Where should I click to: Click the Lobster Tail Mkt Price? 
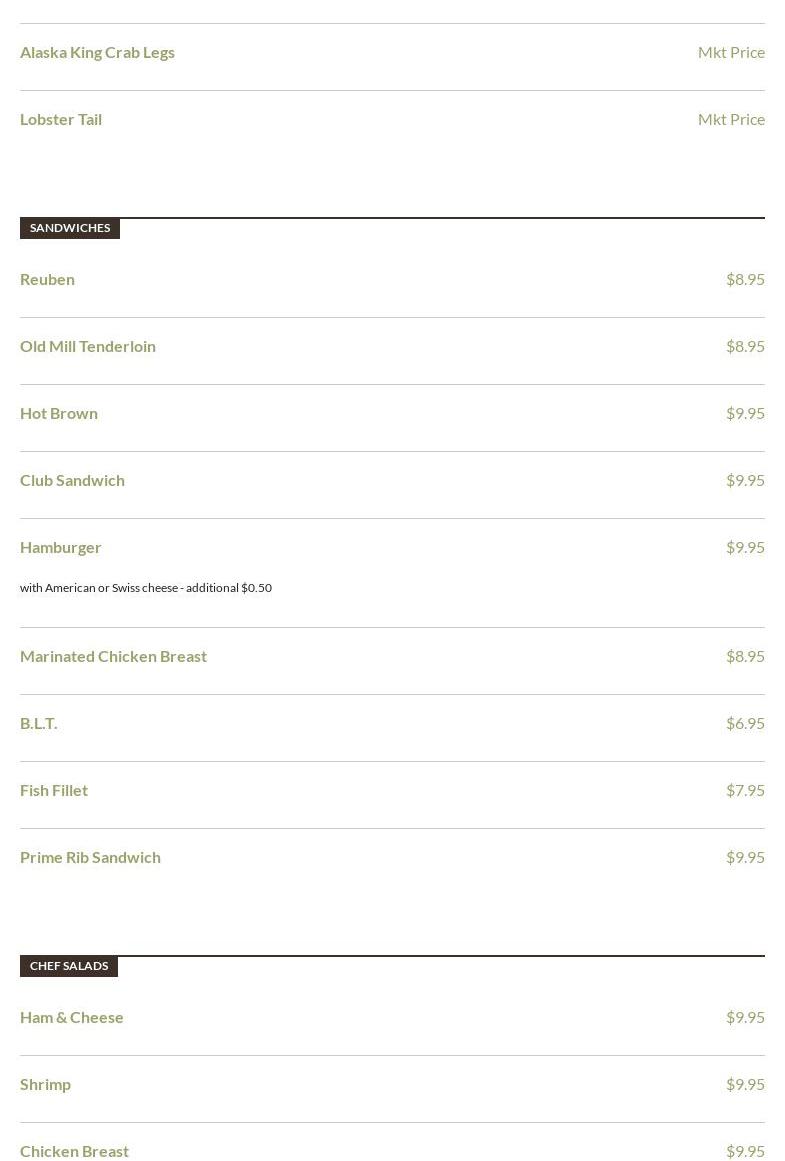pos(731,119)
